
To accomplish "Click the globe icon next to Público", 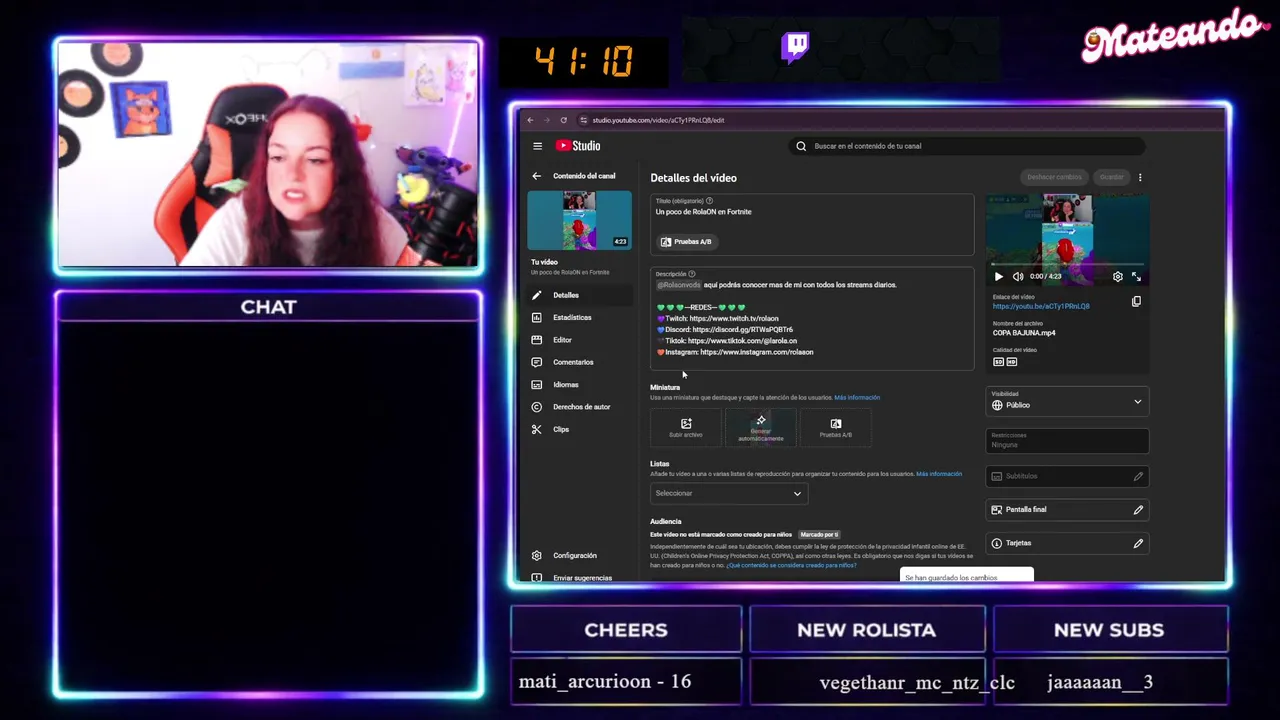I will click(997, 405).
